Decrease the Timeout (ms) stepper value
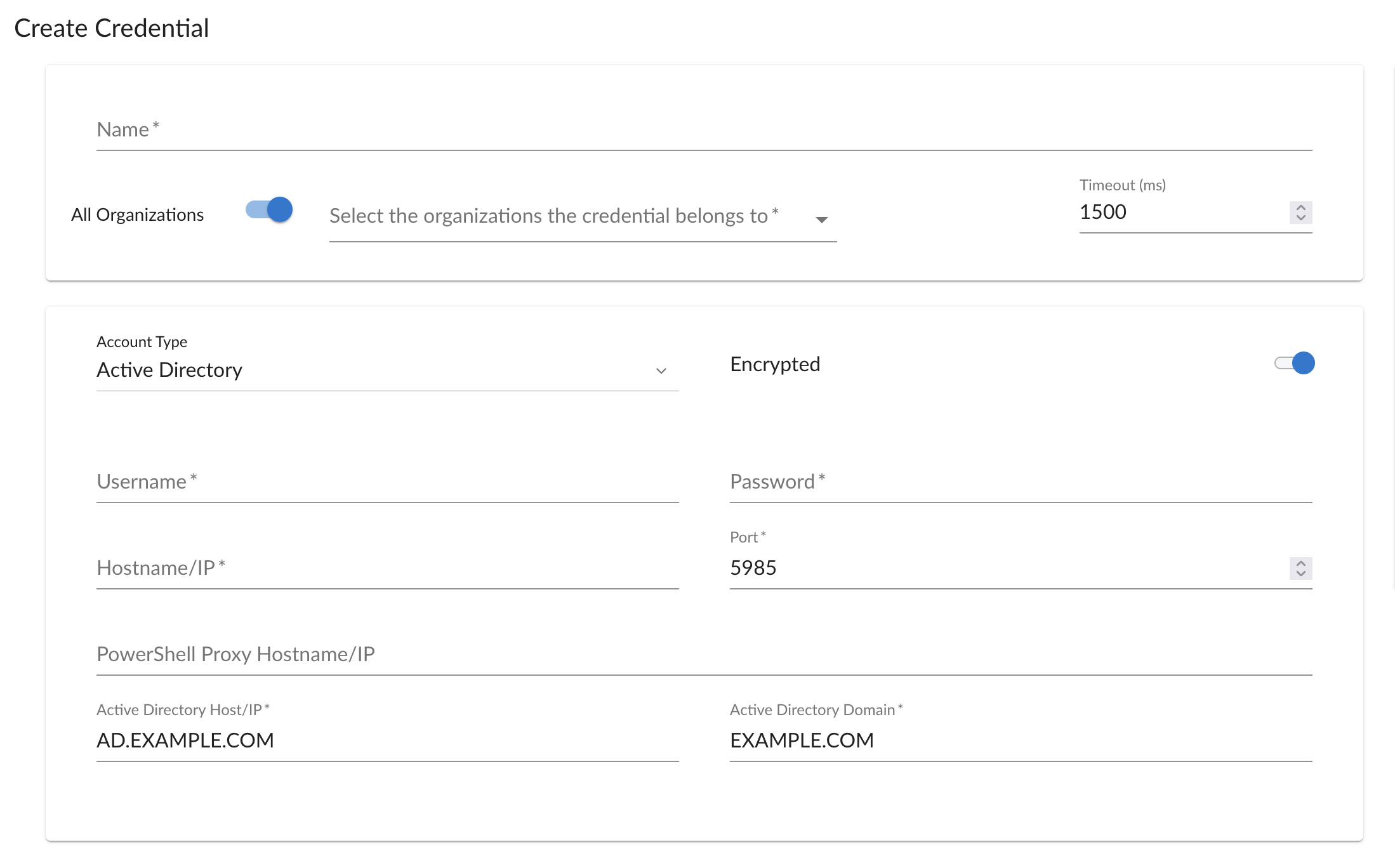This screenshot has width=1395, height=868. tap(1300, 218)
